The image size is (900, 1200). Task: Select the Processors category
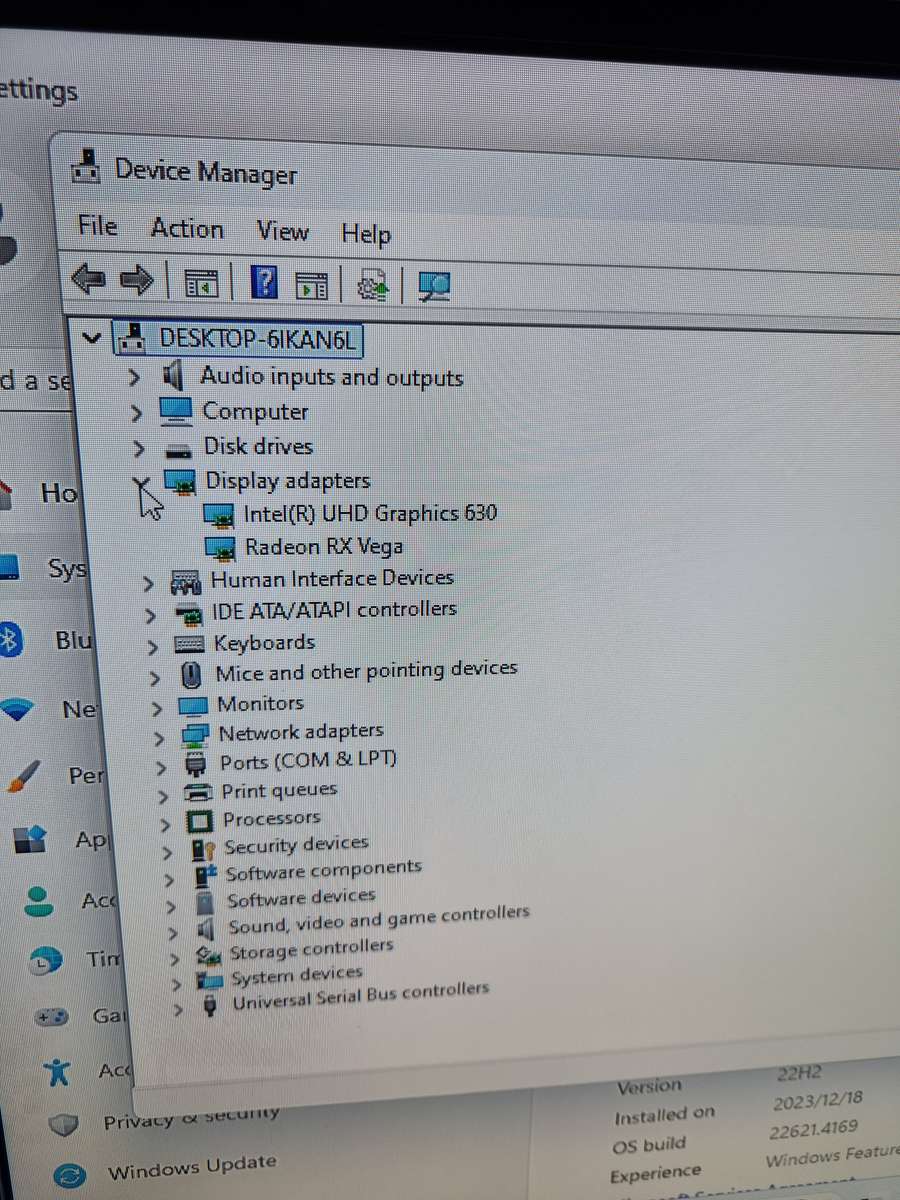[x=271, y=819]
